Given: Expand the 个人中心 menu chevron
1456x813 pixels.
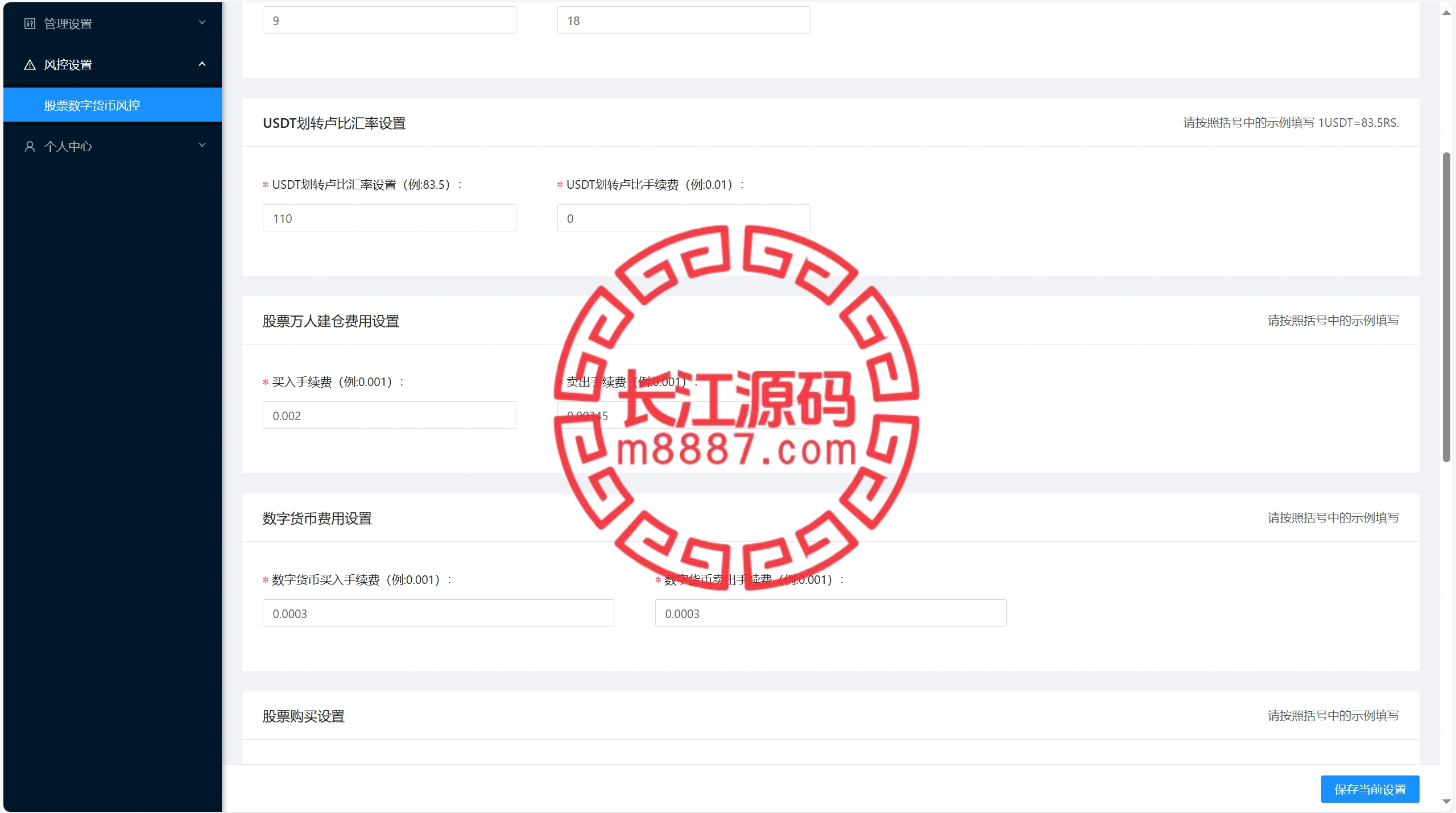Looking at the screenshot, I should point(202,145).
